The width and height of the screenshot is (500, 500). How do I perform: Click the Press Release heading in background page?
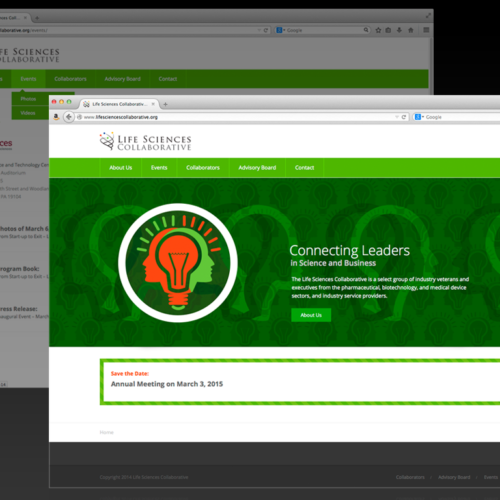tap(18, 309)
